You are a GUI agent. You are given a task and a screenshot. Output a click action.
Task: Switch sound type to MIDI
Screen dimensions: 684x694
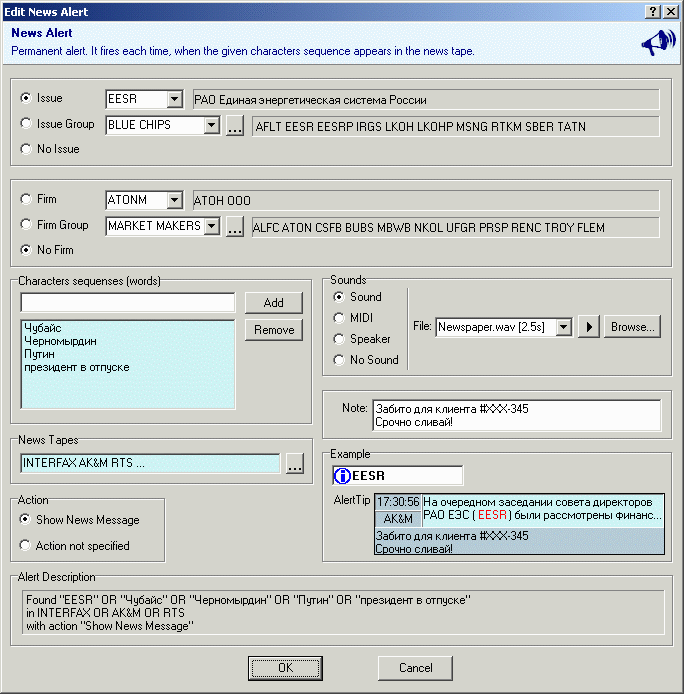(339, 318)
